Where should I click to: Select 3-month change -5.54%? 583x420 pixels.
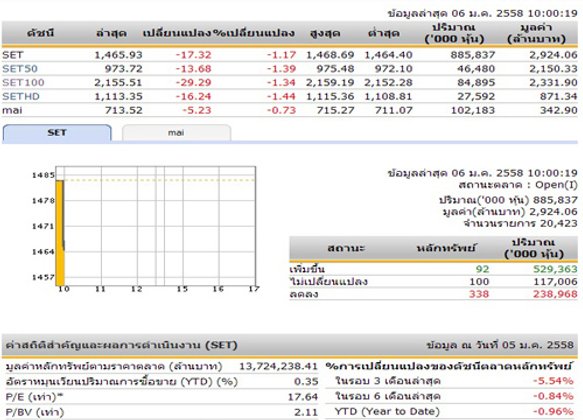click(553, 381)
